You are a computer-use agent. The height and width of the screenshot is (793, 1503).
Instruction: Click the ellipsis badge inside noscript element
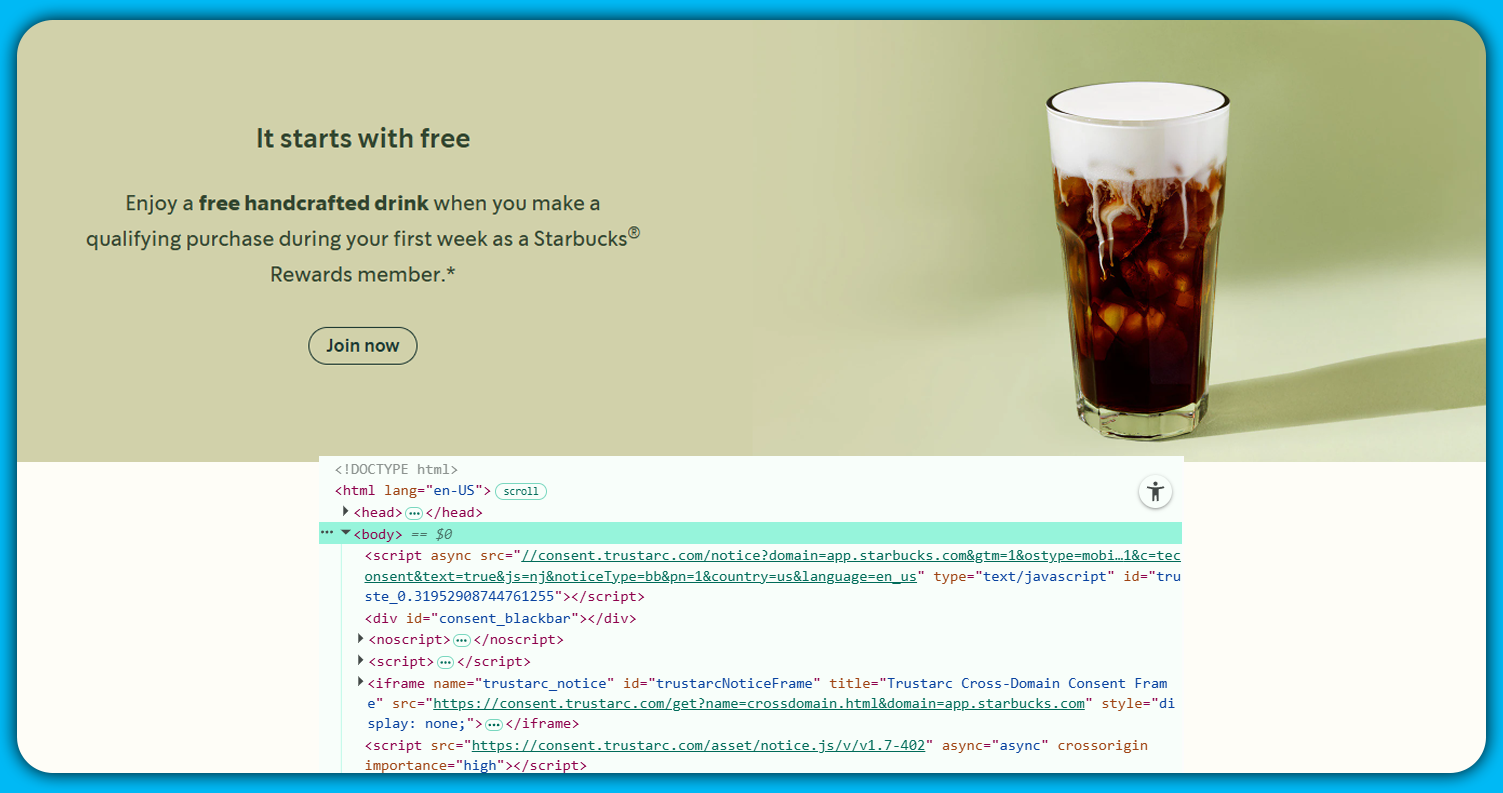point(461,640)
